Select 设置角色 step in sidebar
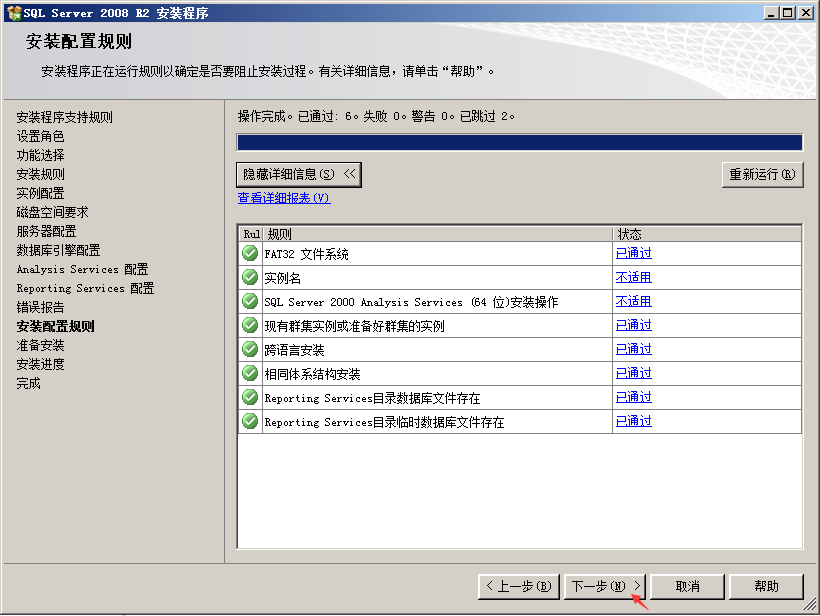 pos(40,136)
